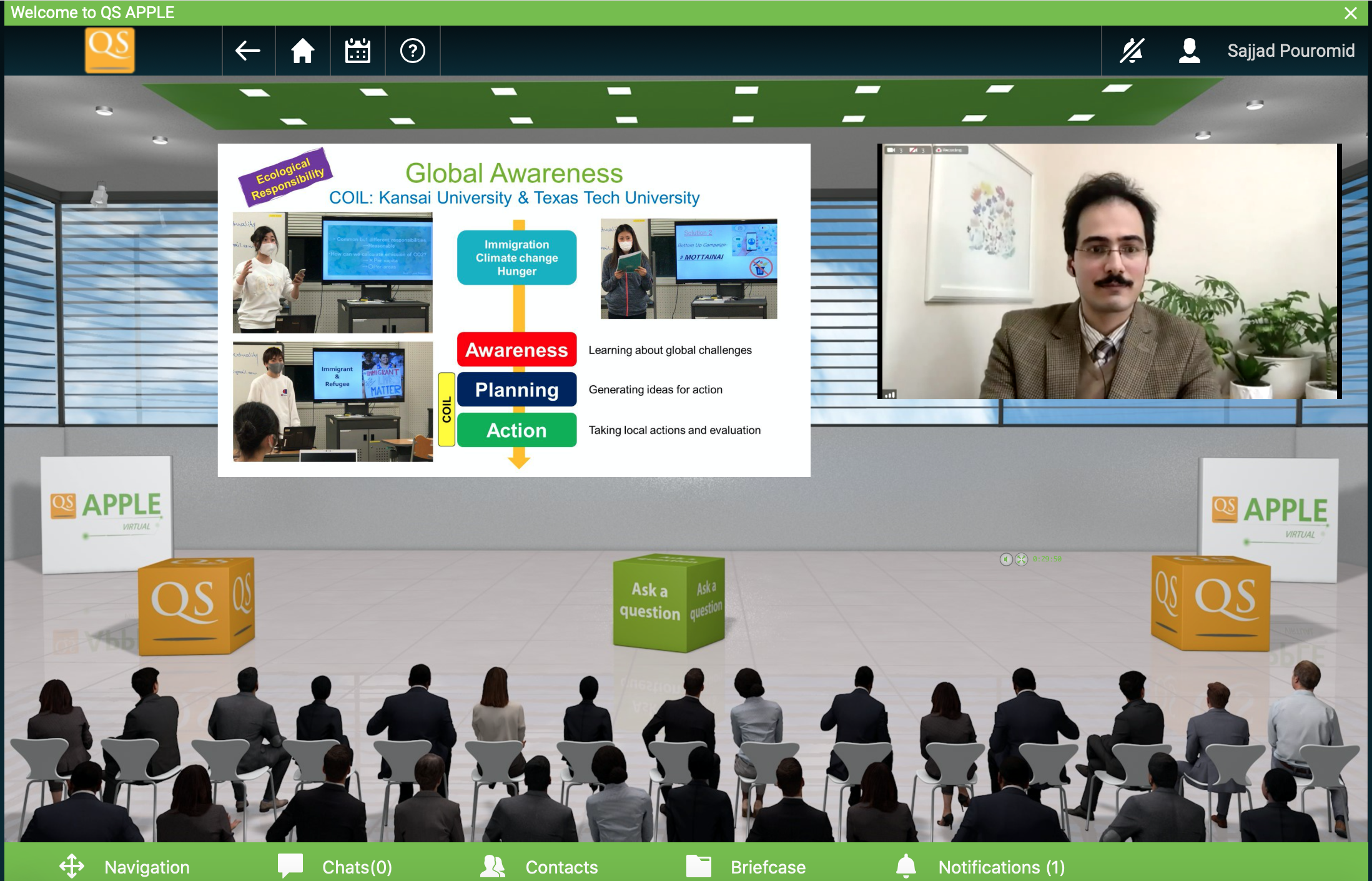Toggle the muted microphone icon
This screenshot has height=881, width=1372.
(x=1132, y=51)
